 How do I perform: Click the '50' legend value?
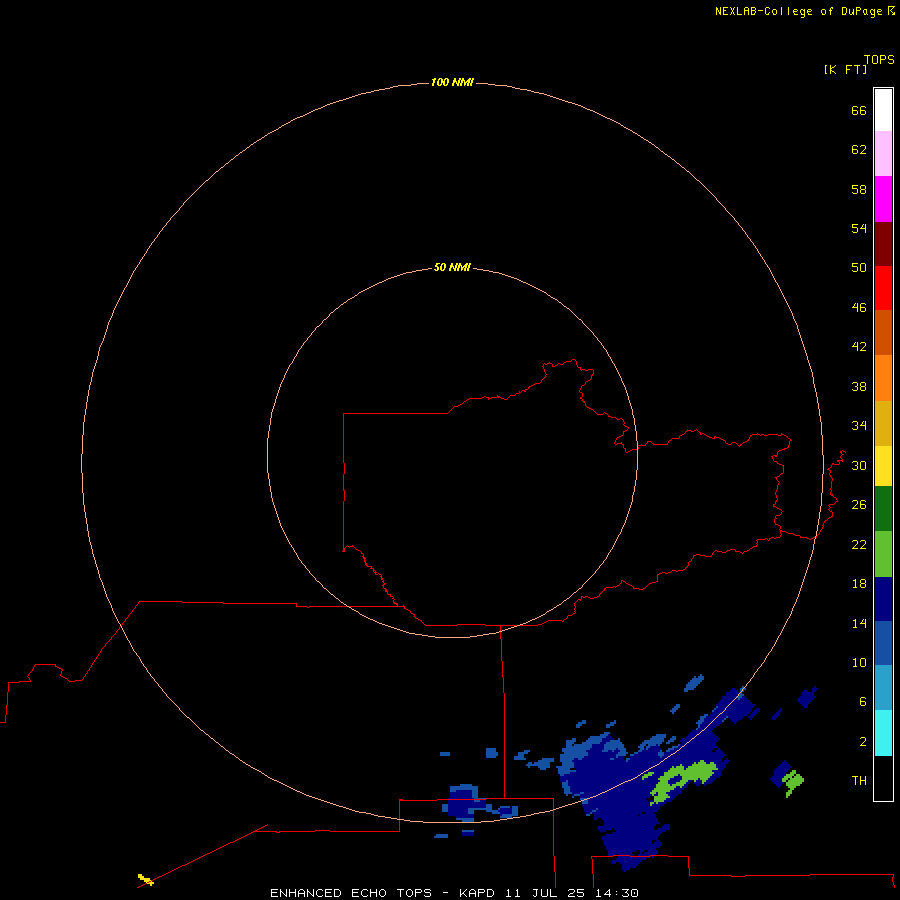[x=859, y=268]
